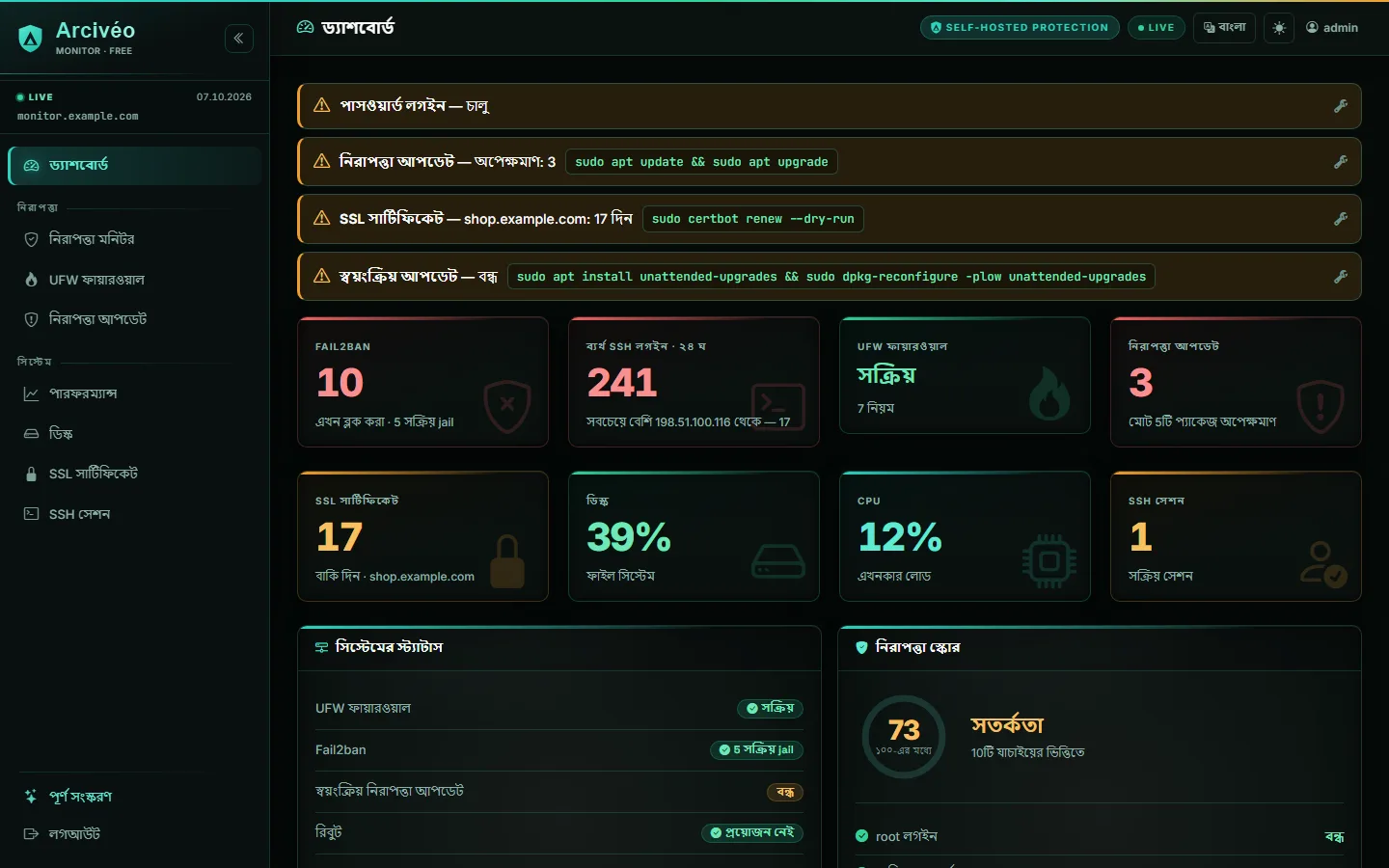This screenshot has height=868, width=1389.
Task: Click the পূর্ণ সংস্করণ sparkle icon
Action: [x=31, y=797]
